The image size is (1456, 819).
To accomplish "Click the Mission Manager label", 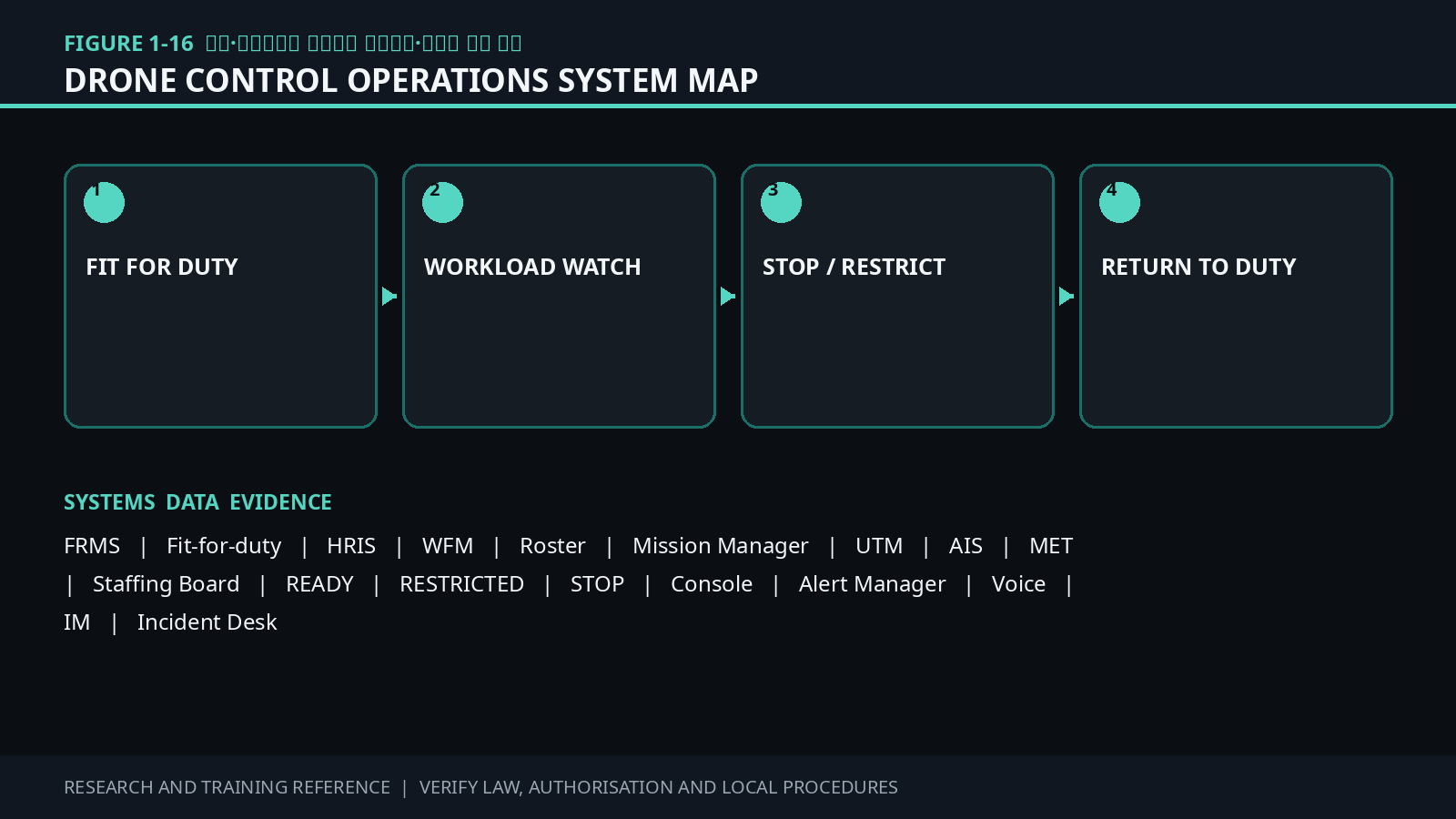I will click(721, 546).
